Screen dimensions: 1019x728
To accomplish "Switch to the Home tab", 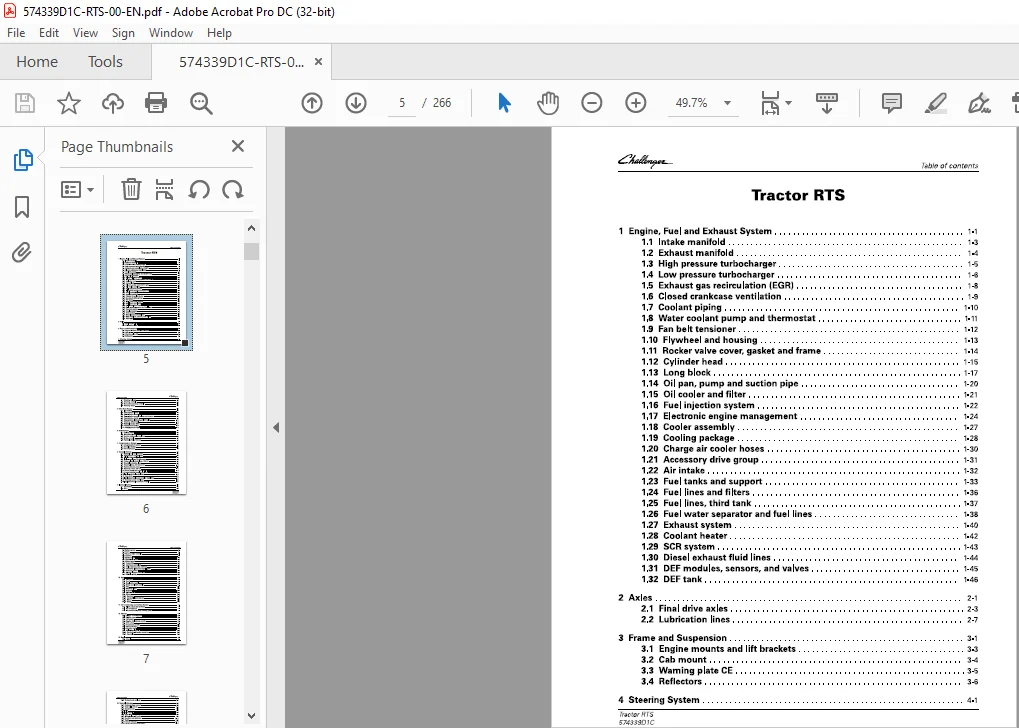I will 37,62.
